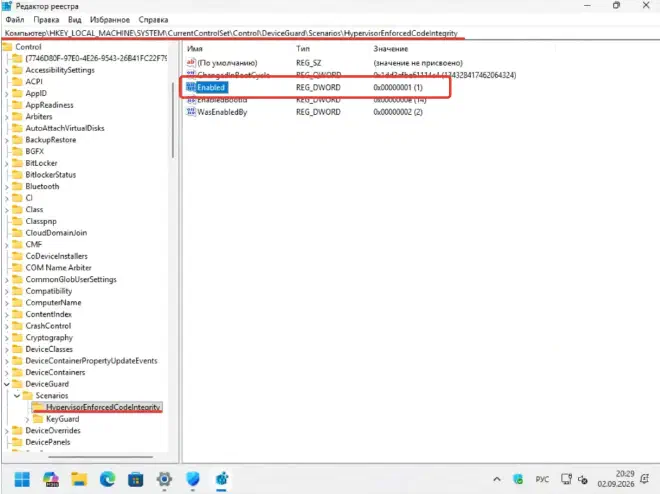The image size is (660, 494).
Task: Click the Имя column header
Action: pyautogui.click(x=195, y=49)
